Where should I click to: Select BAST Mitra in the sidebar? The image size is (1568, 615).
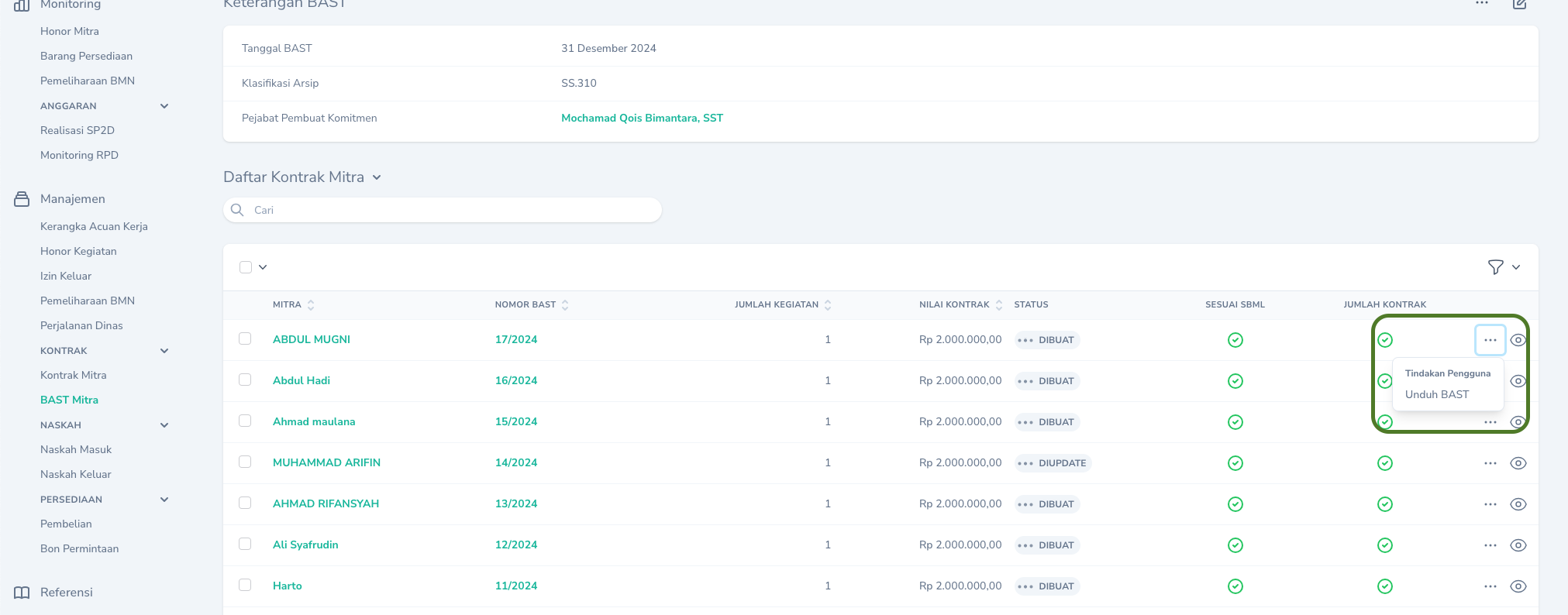coord(69,400)
